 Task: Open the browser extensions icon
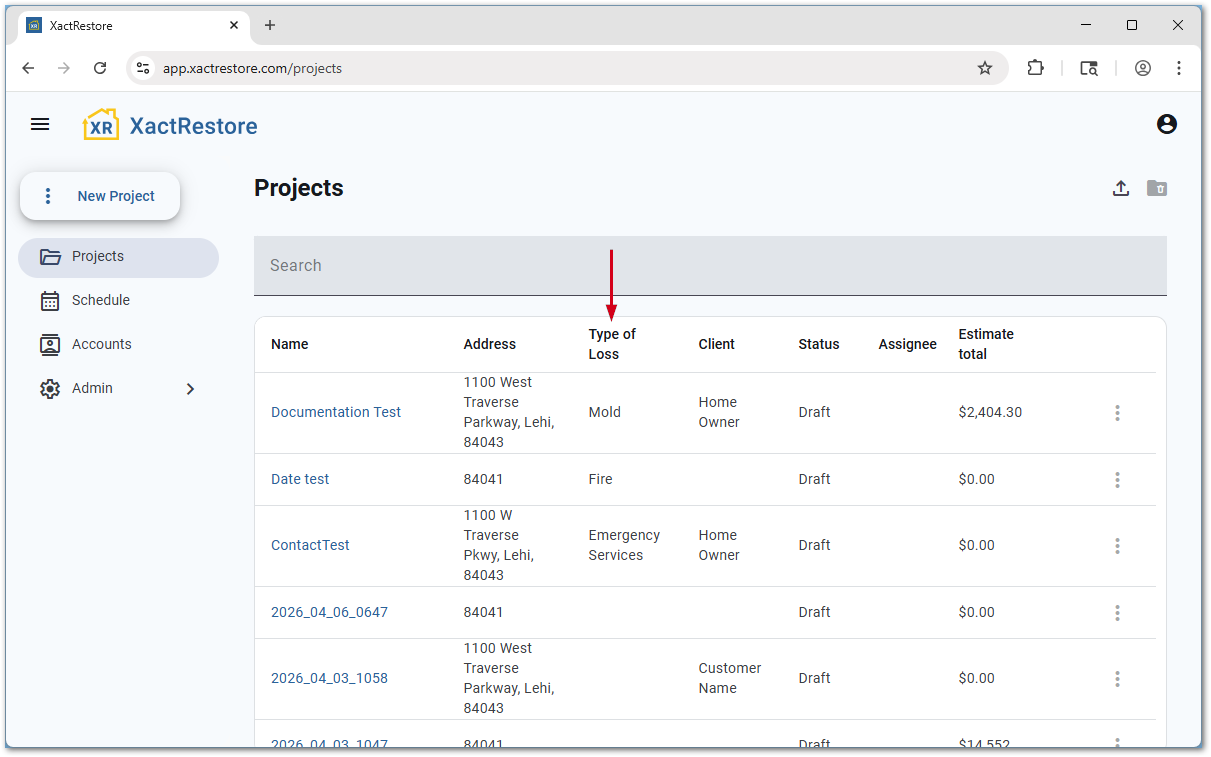[x=1036, y=68]
